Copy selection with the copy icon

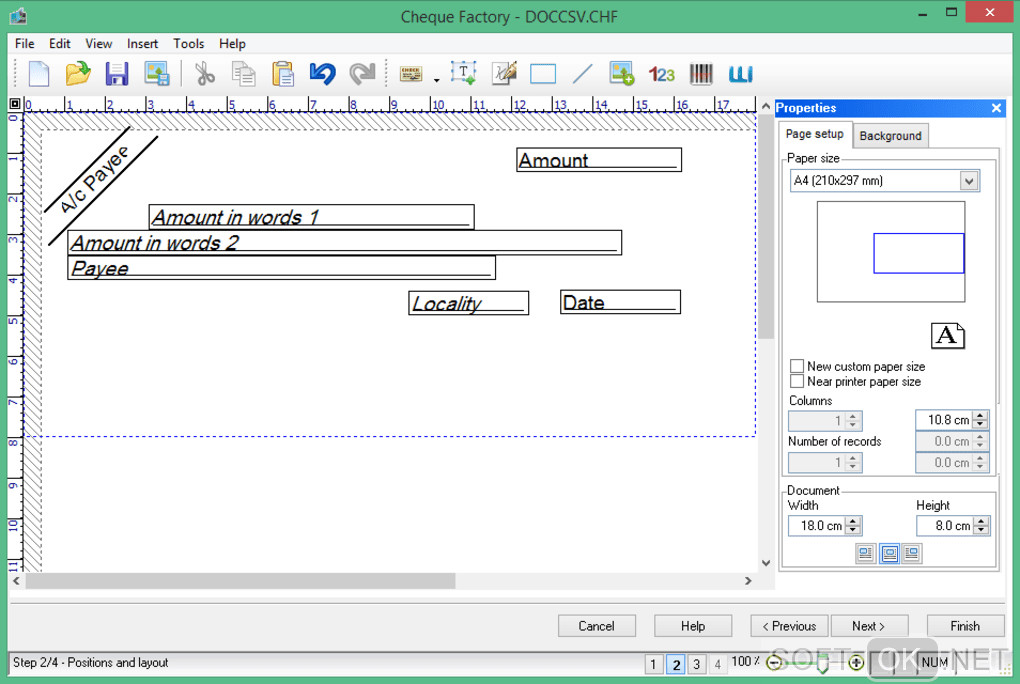pyautogui.click(x=244, y=74)
